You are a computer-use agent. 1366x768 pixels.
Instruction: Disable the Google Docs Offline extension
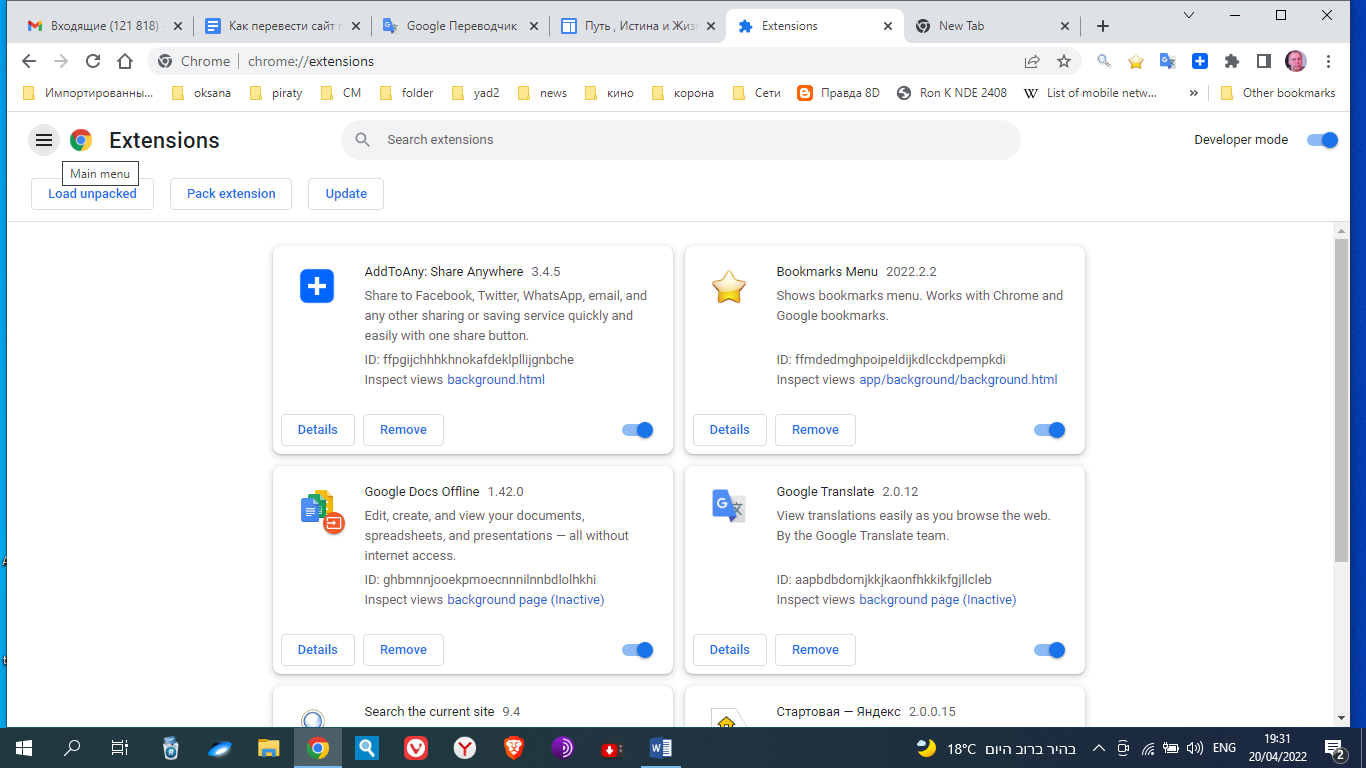coord(638,650)
